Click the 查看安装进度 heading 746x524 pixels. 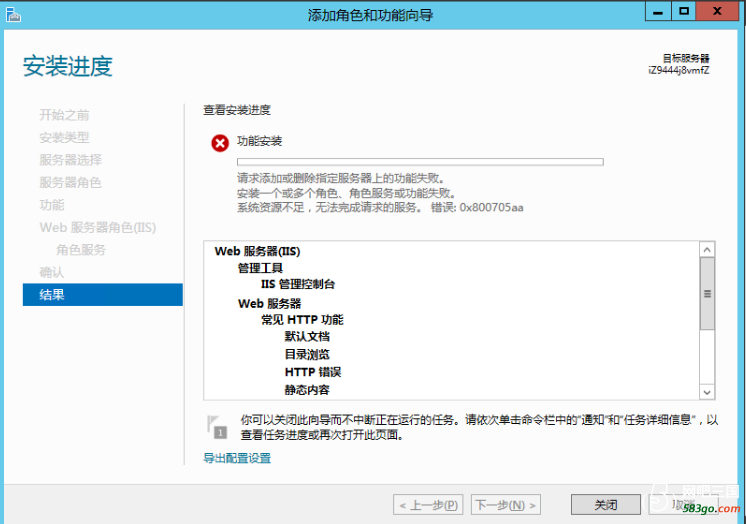tap(237, 110)
